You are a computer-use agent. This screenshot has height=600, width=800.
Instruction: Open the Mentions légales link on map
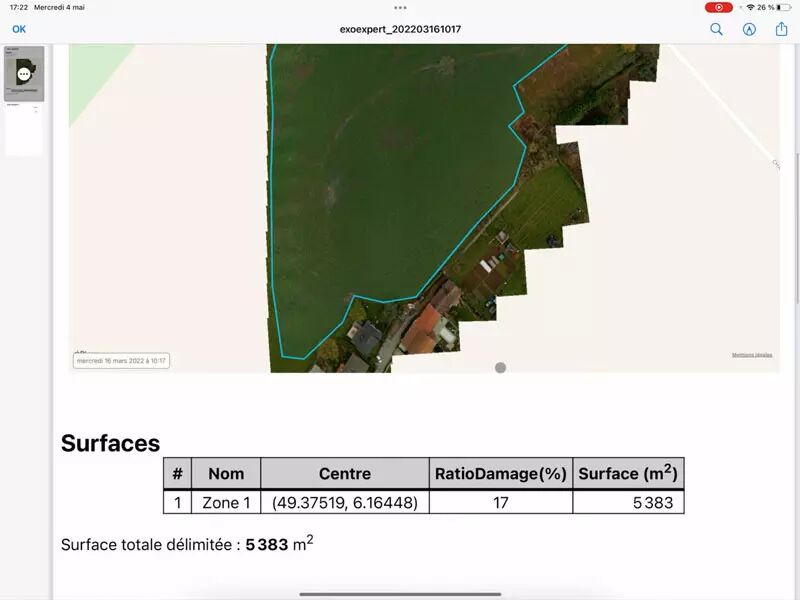tap(752, 355)
